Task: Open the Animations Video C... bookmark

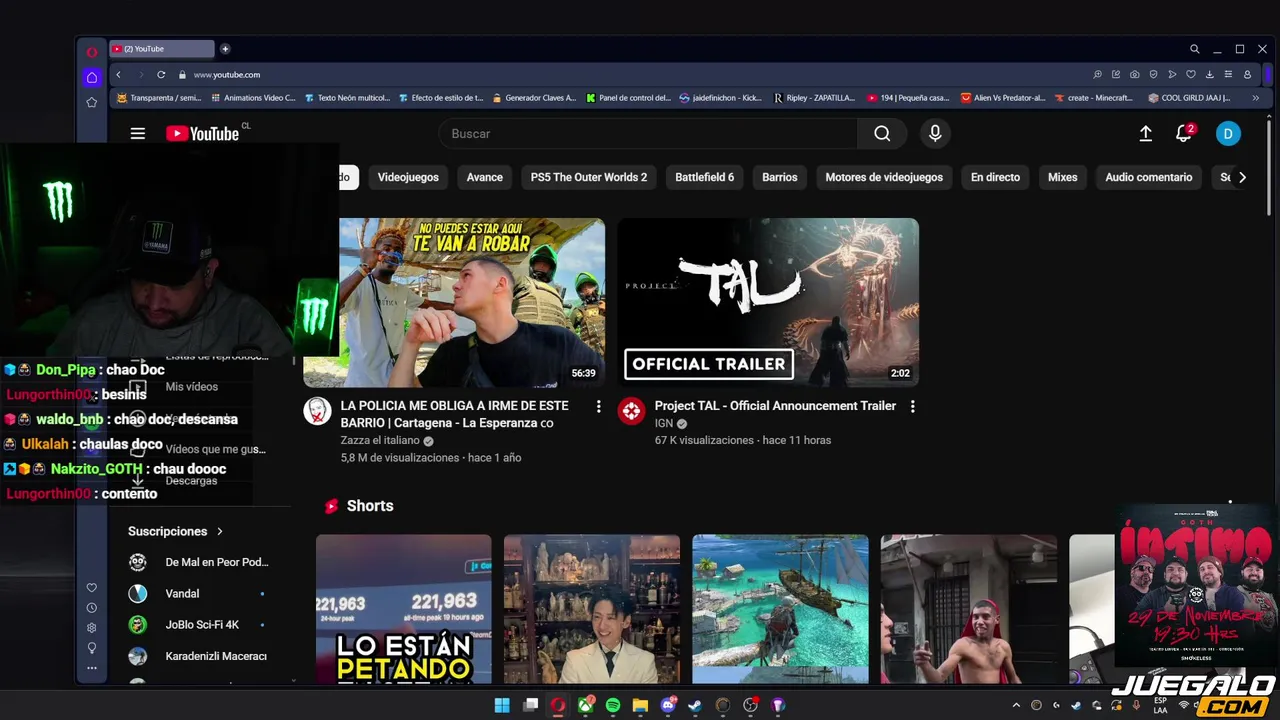Action: (252, 98)
